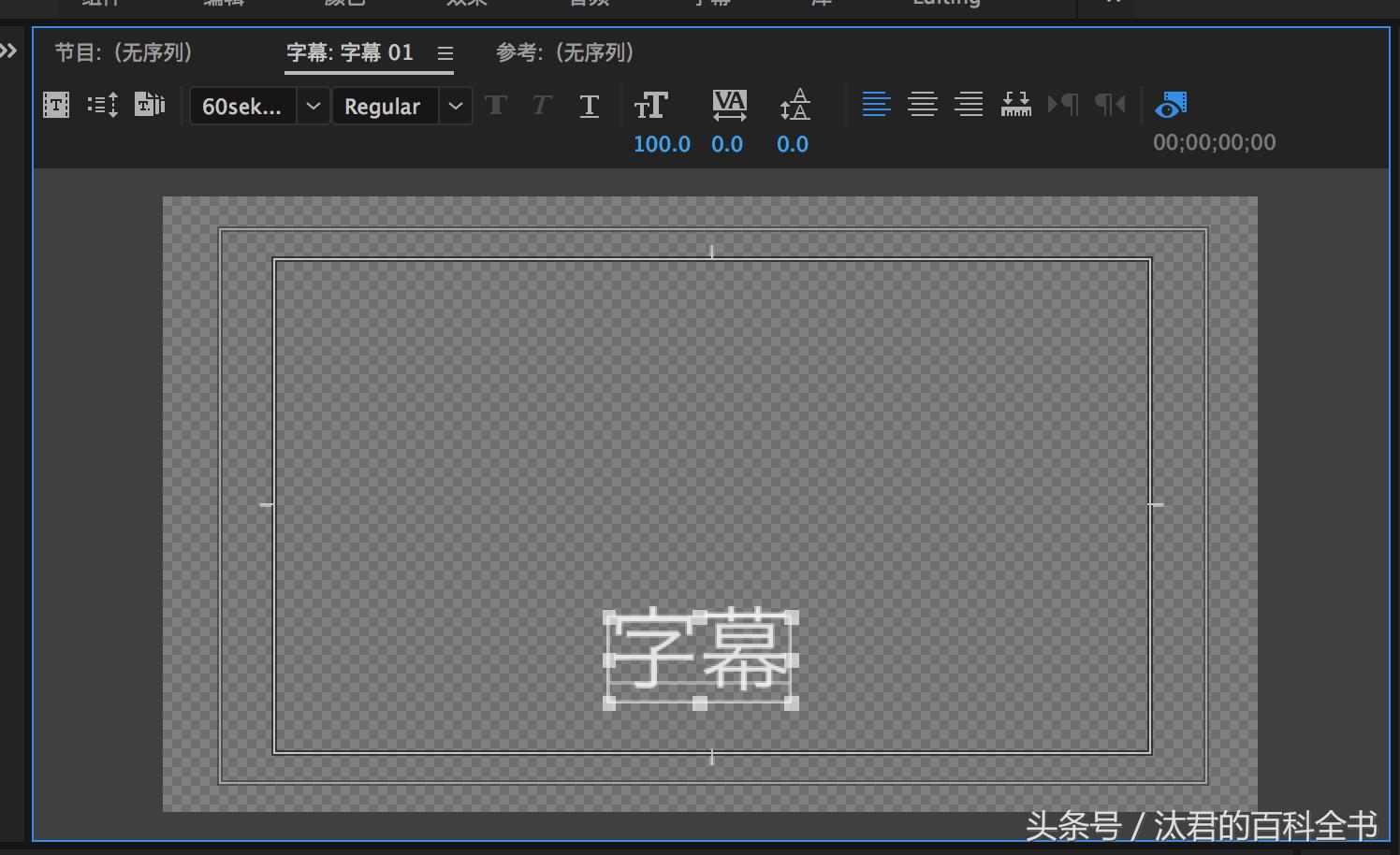1400x855 pixels.
Task: Toggle italic formatting for caption text
Action: (x=541, y=105)
